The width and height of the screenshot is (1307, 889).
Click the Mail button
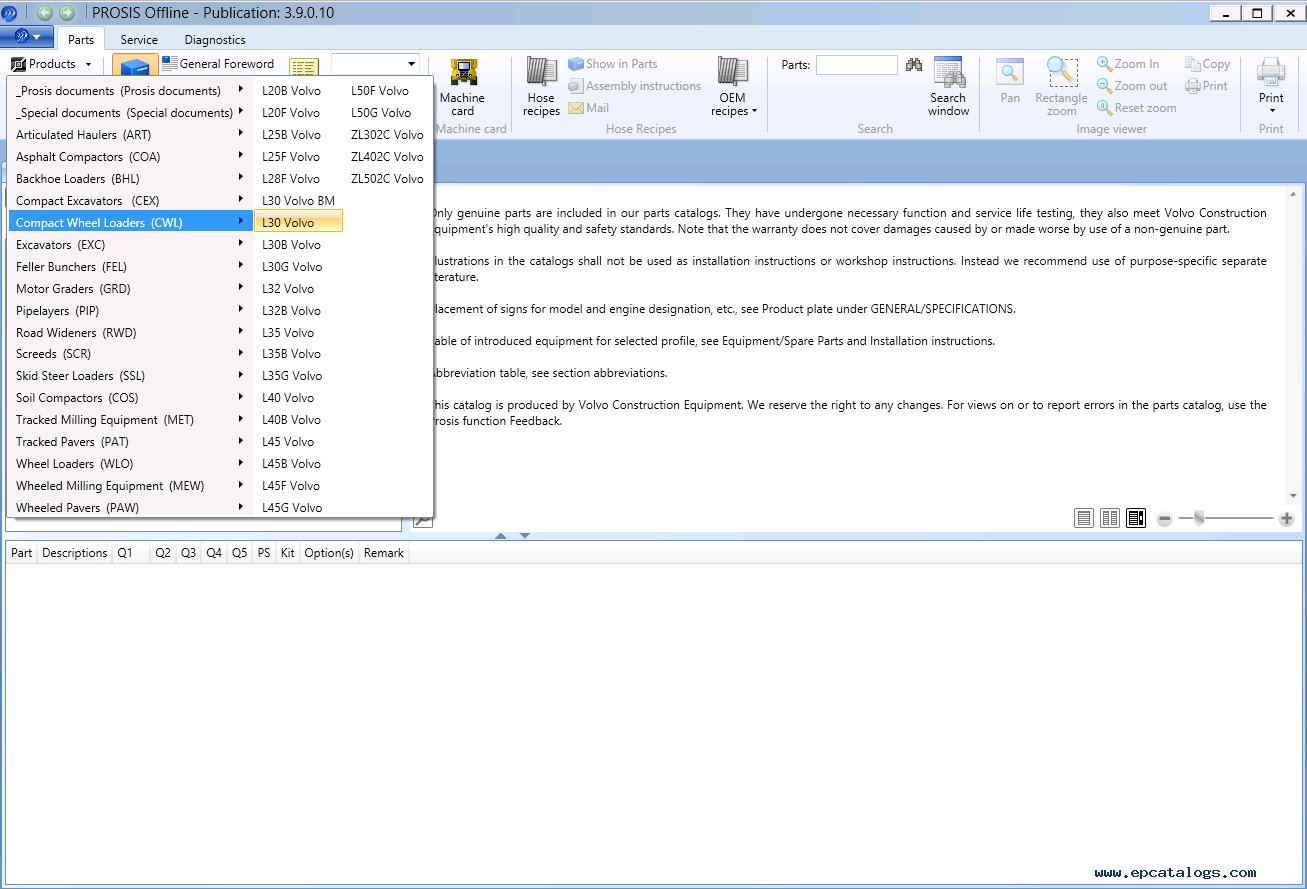coord(588,108)
